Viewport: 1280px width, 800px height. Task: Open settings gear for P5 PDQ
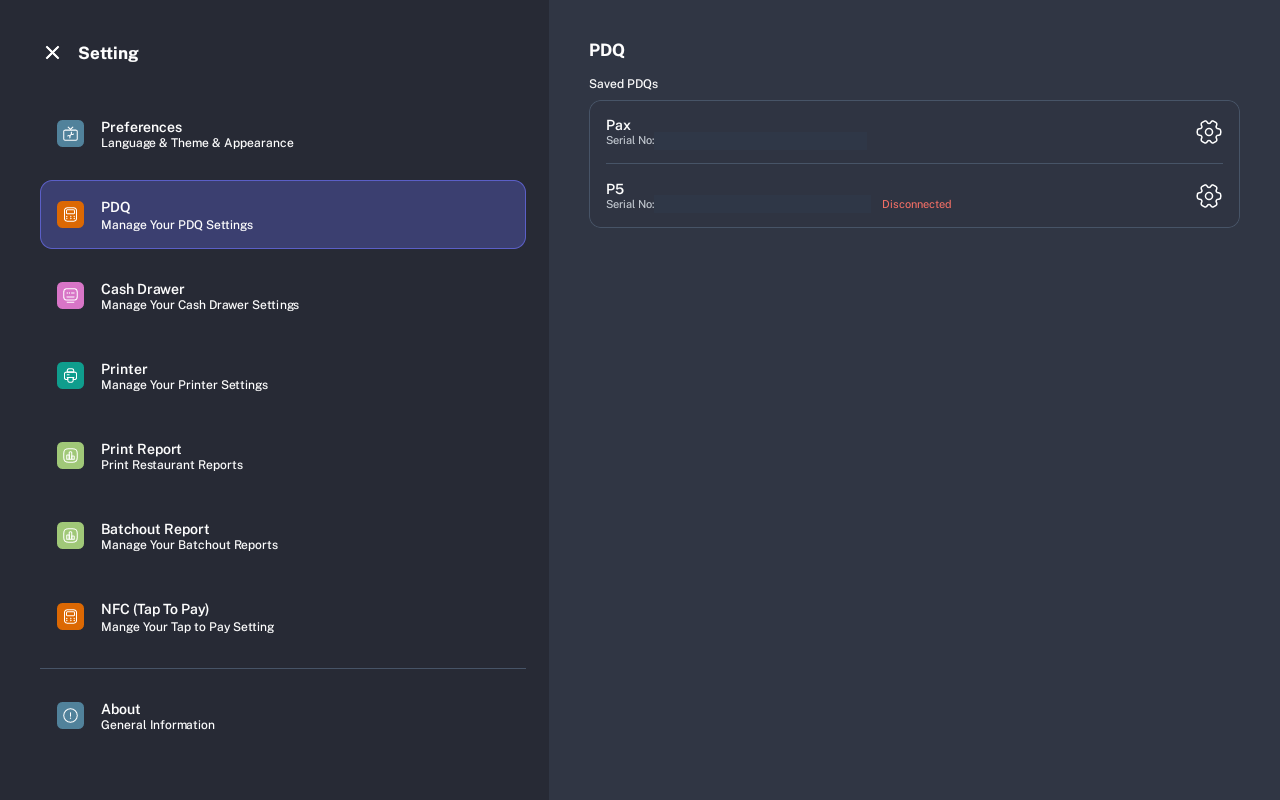(1209, 196)
